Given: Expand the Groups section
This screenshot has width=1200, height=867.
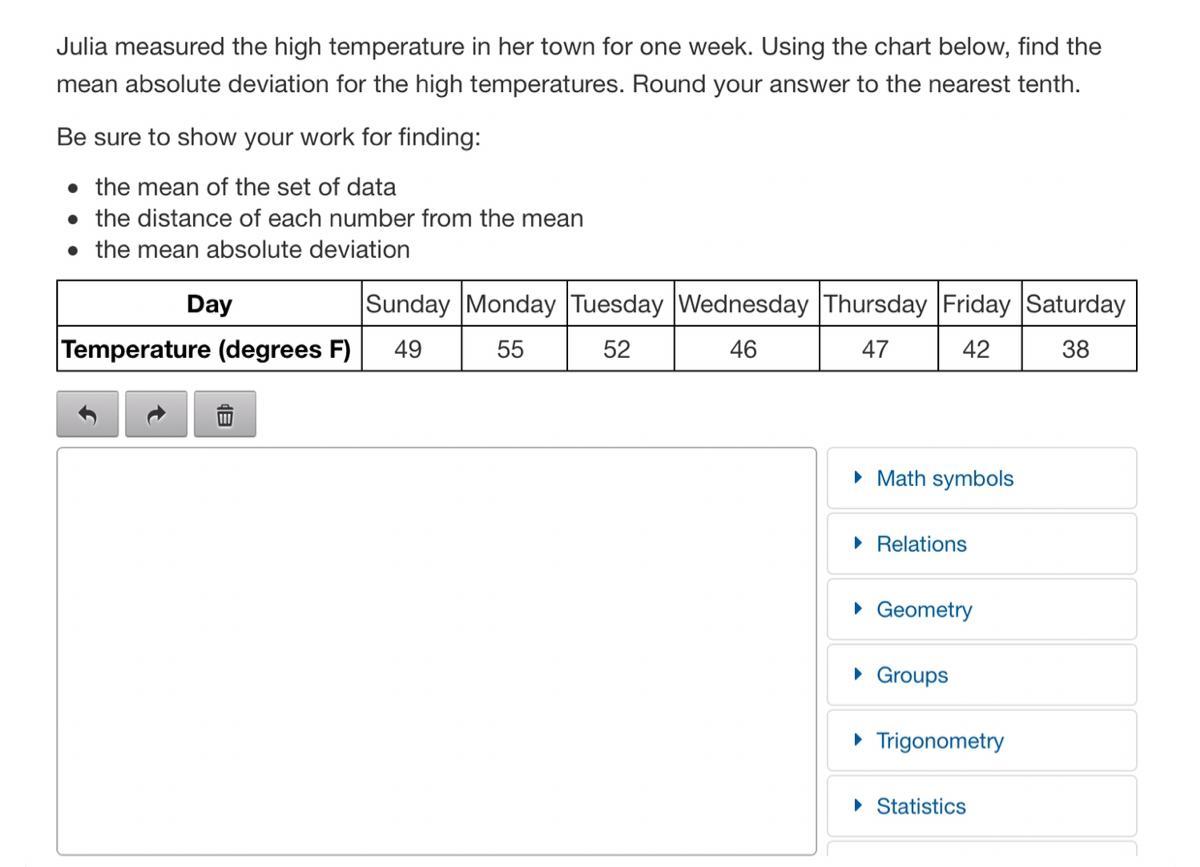Looking at the screenshot, I should (911, 675).
